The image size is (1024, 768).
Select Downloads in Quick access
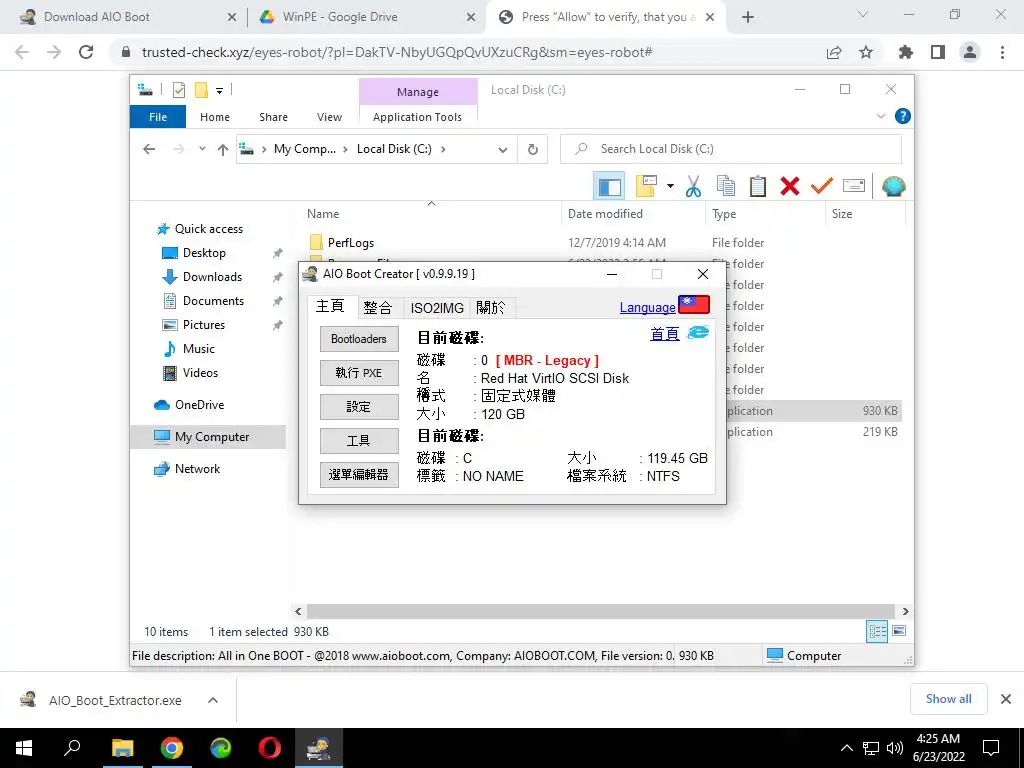tap(212, 277)
